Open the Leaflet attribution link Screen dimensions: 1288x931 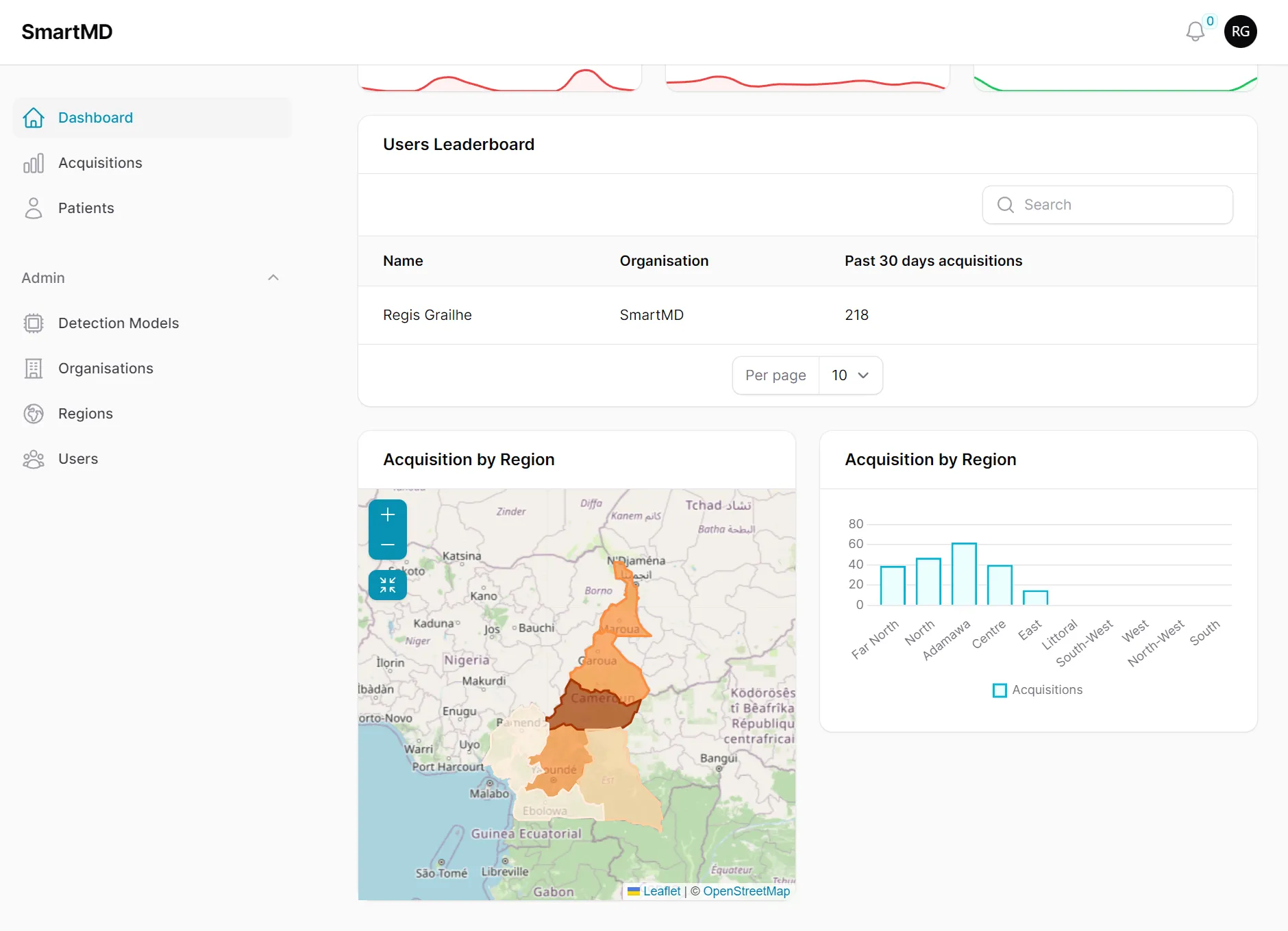pyautogui.click(x=661, y=891)
